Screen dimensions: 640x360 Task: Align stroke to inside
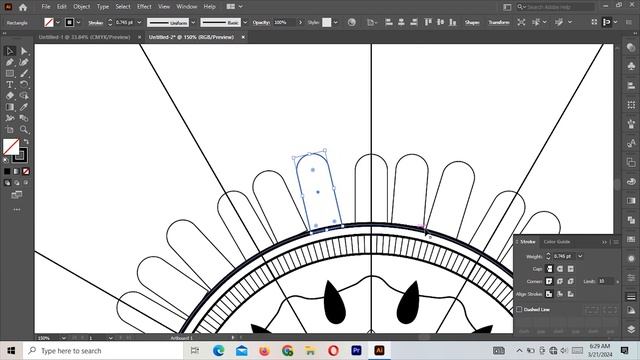pyautogui.click(x=560, y=294)
